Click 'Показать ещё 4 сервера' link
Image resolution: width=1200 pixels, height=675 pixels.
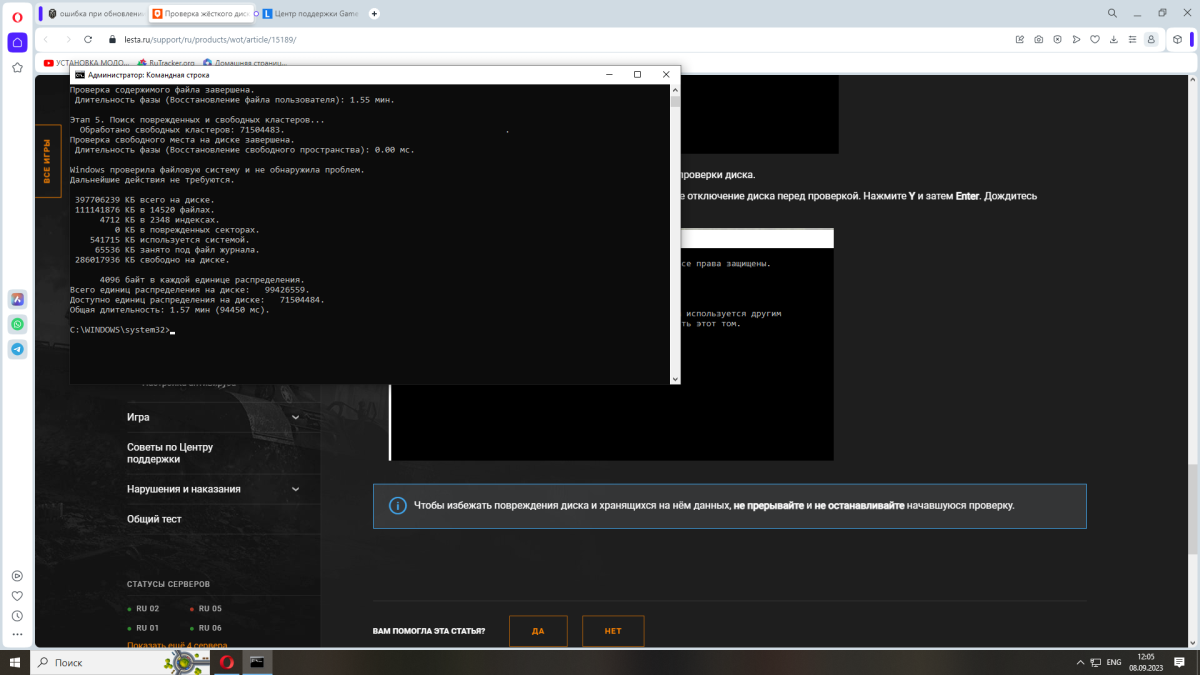coord(177,645)
